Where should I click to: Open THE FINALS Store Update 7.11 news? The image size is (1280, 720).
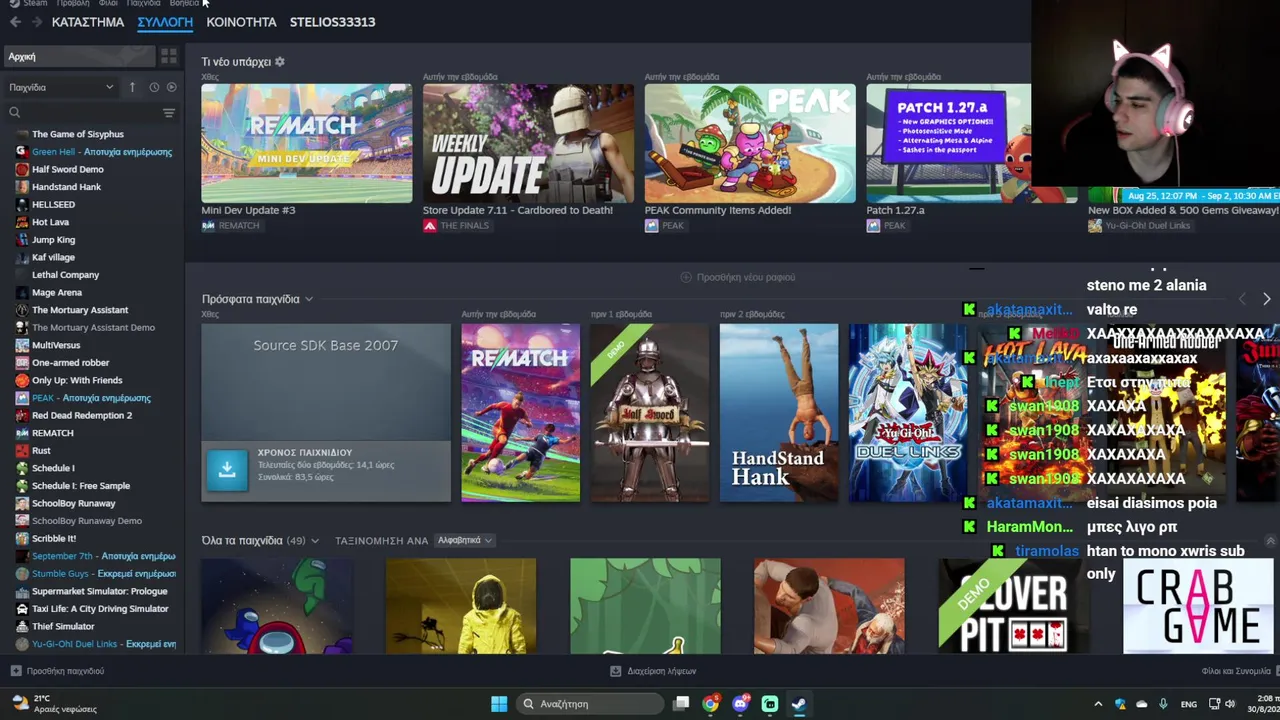tap(528, 143)
